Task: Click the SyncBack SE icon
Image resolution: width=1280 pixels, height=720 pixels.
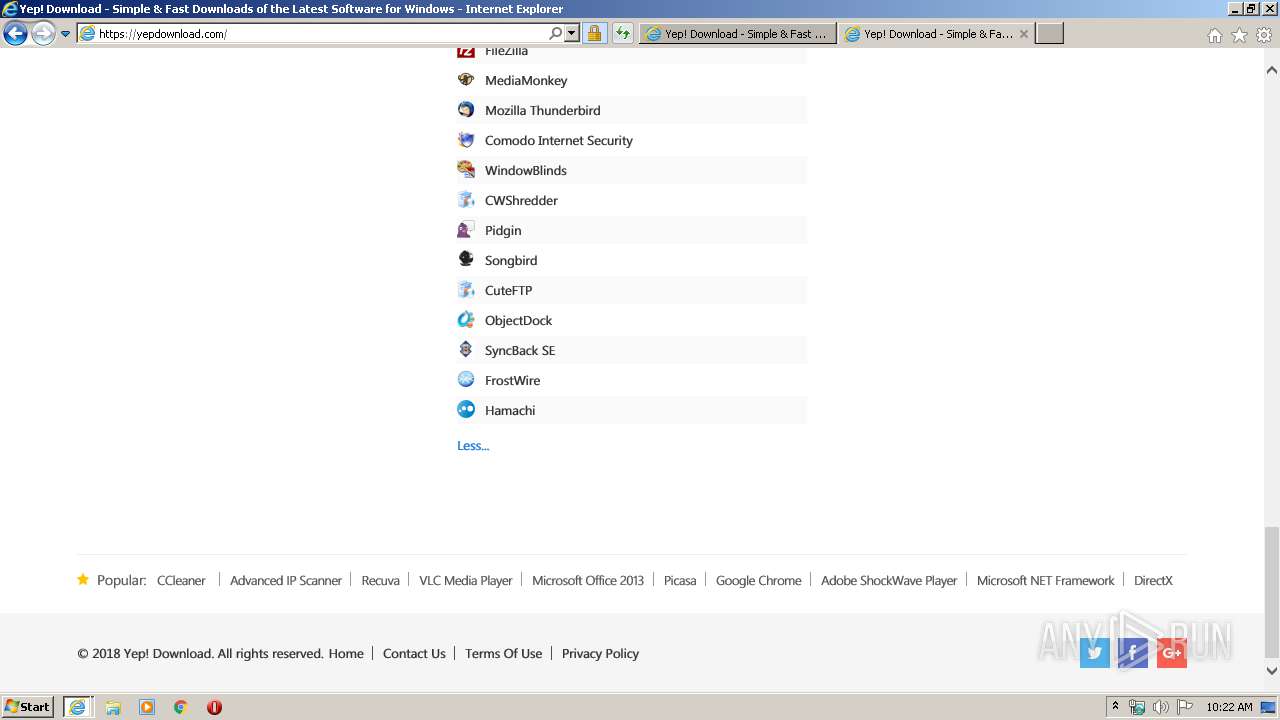Action: point(466,350)
